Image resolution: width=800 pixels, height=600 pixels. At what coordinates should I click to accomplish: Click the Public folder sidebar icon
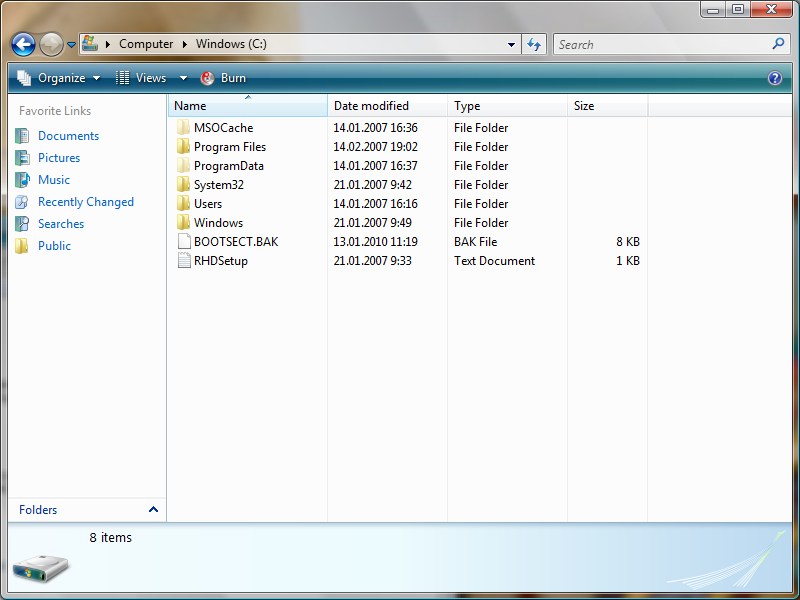pyautogui.click(x=22, y=245)
